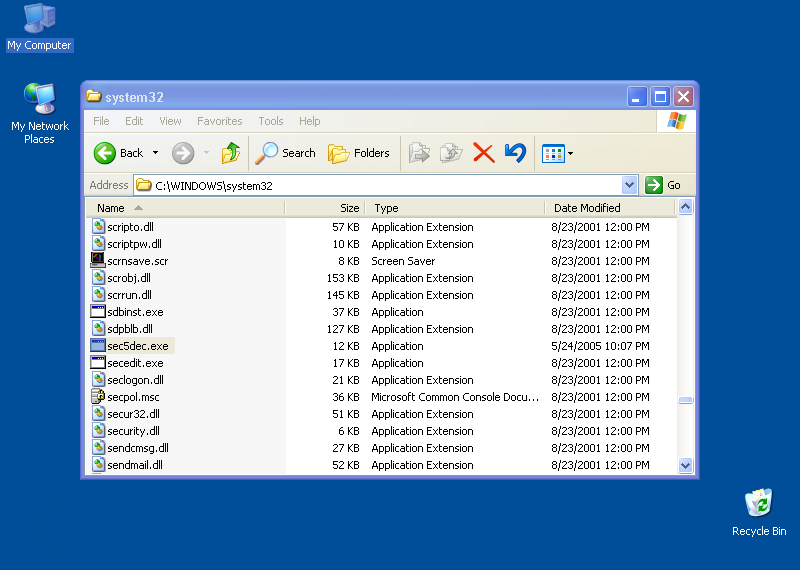Open the Back history dropdown arrow
Viewport: 800px width, 570px height.
point(156,153)
